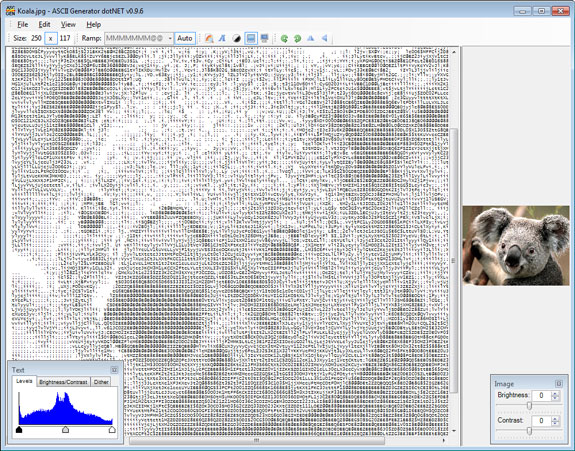Decrease Contrast with spinner down arrow

click(555, 423)
